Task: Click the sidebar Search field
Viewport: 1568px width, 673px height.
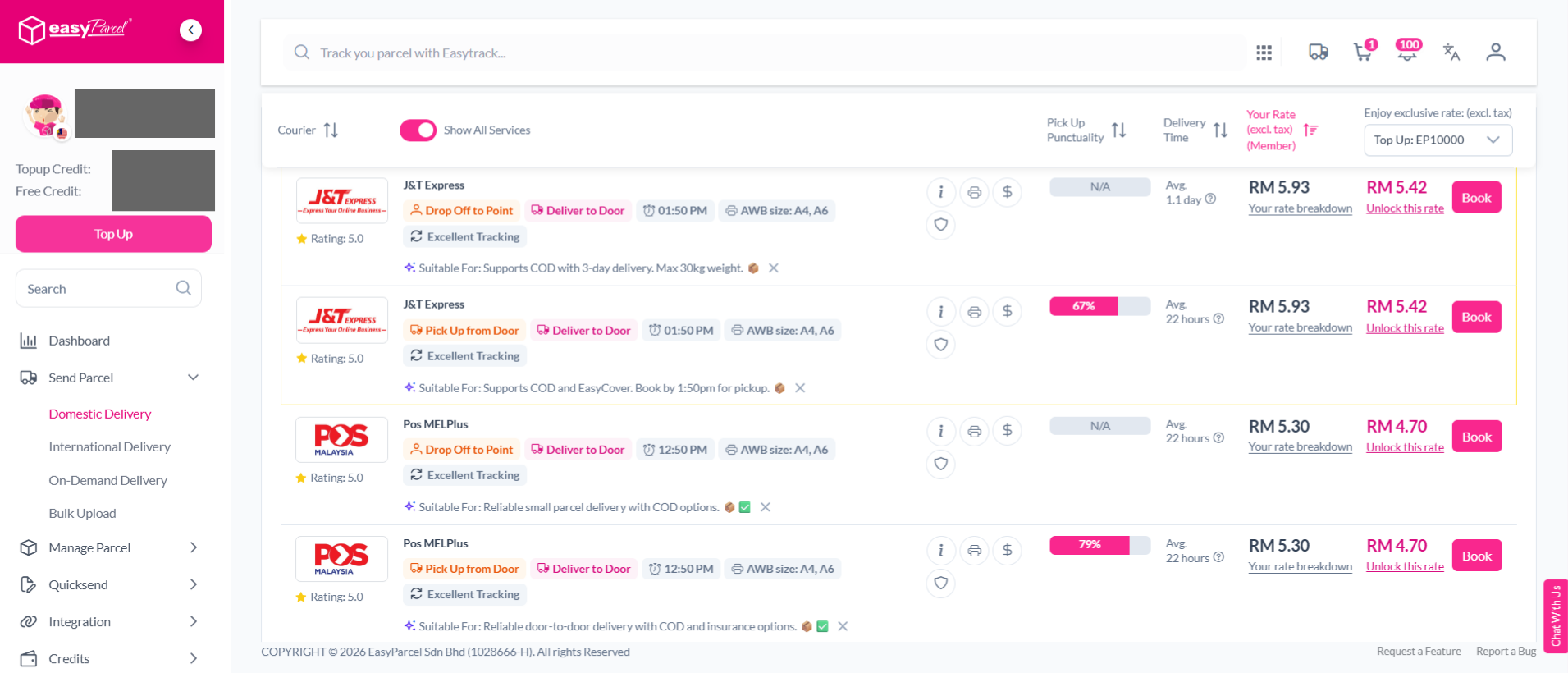Action: (x=108, y=288)
